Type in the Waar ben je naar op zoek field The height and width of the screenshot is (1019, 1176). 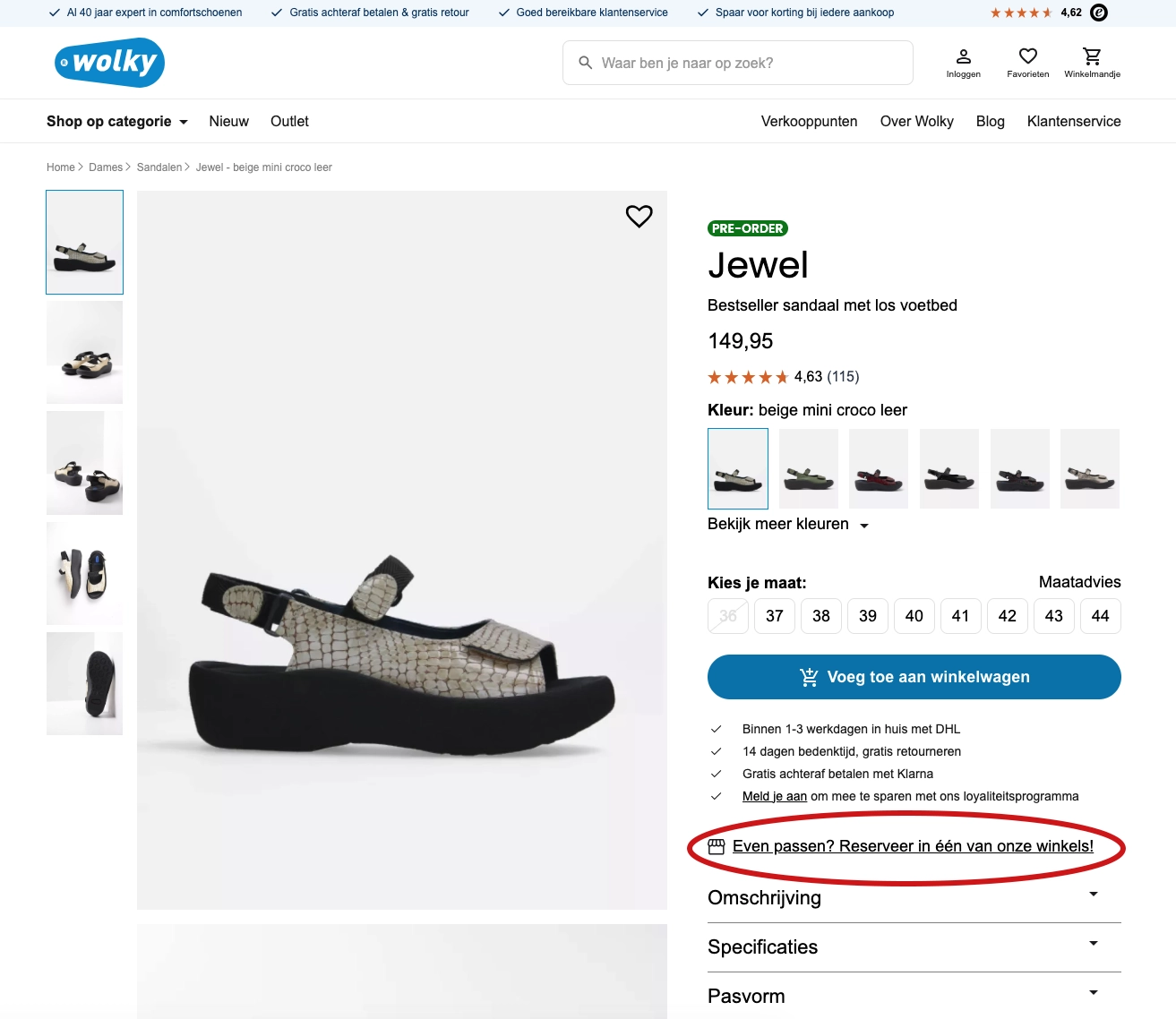pyautogui.click(x=748, y=63)
